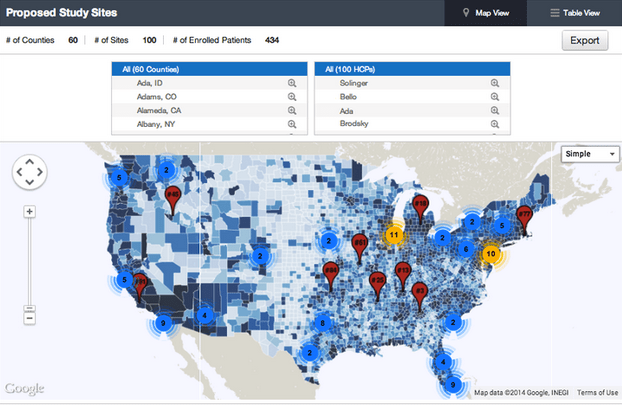Zoom to HCP Solinger on map

494,83
